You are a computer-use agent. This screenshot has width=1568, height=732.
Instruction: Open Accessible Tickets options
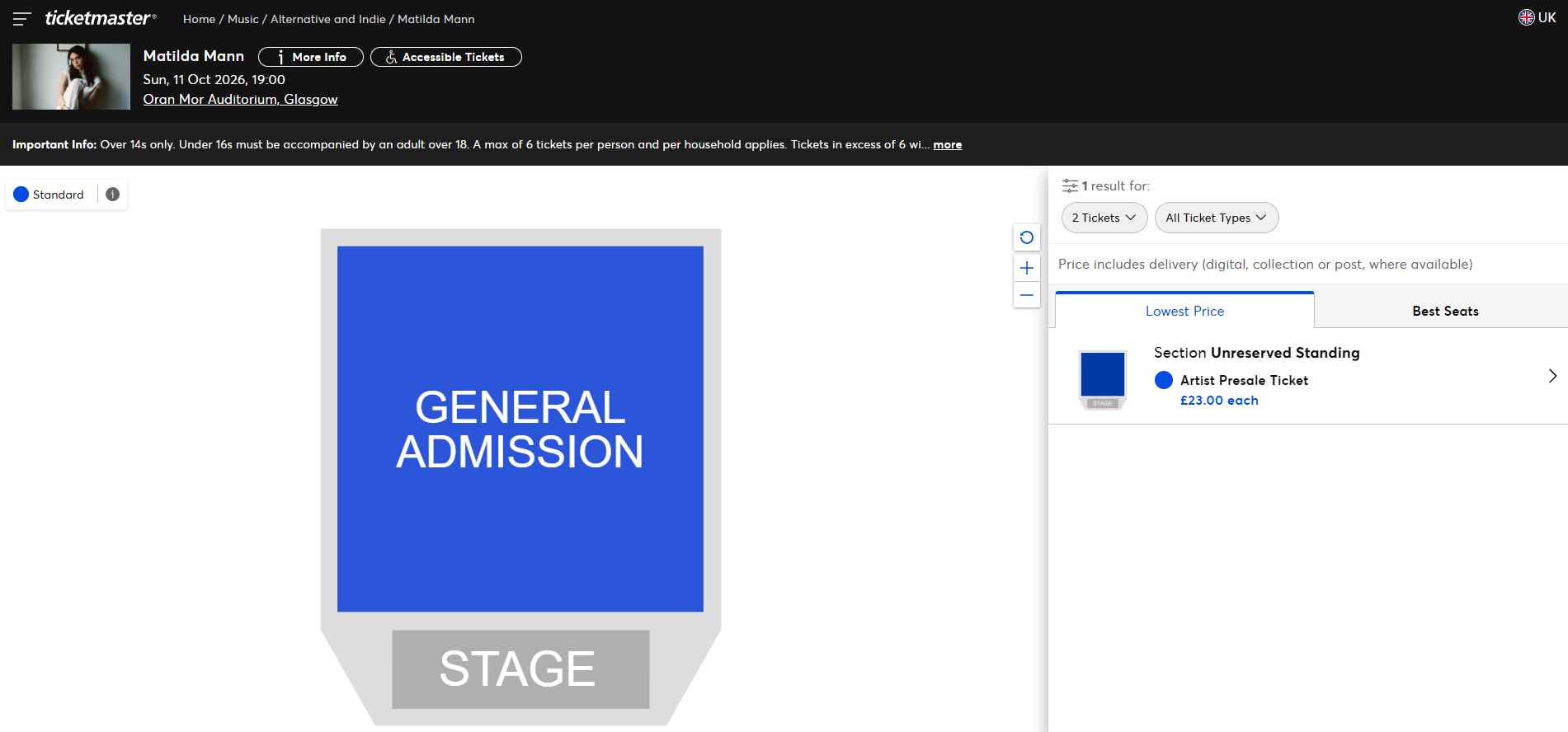446,57
